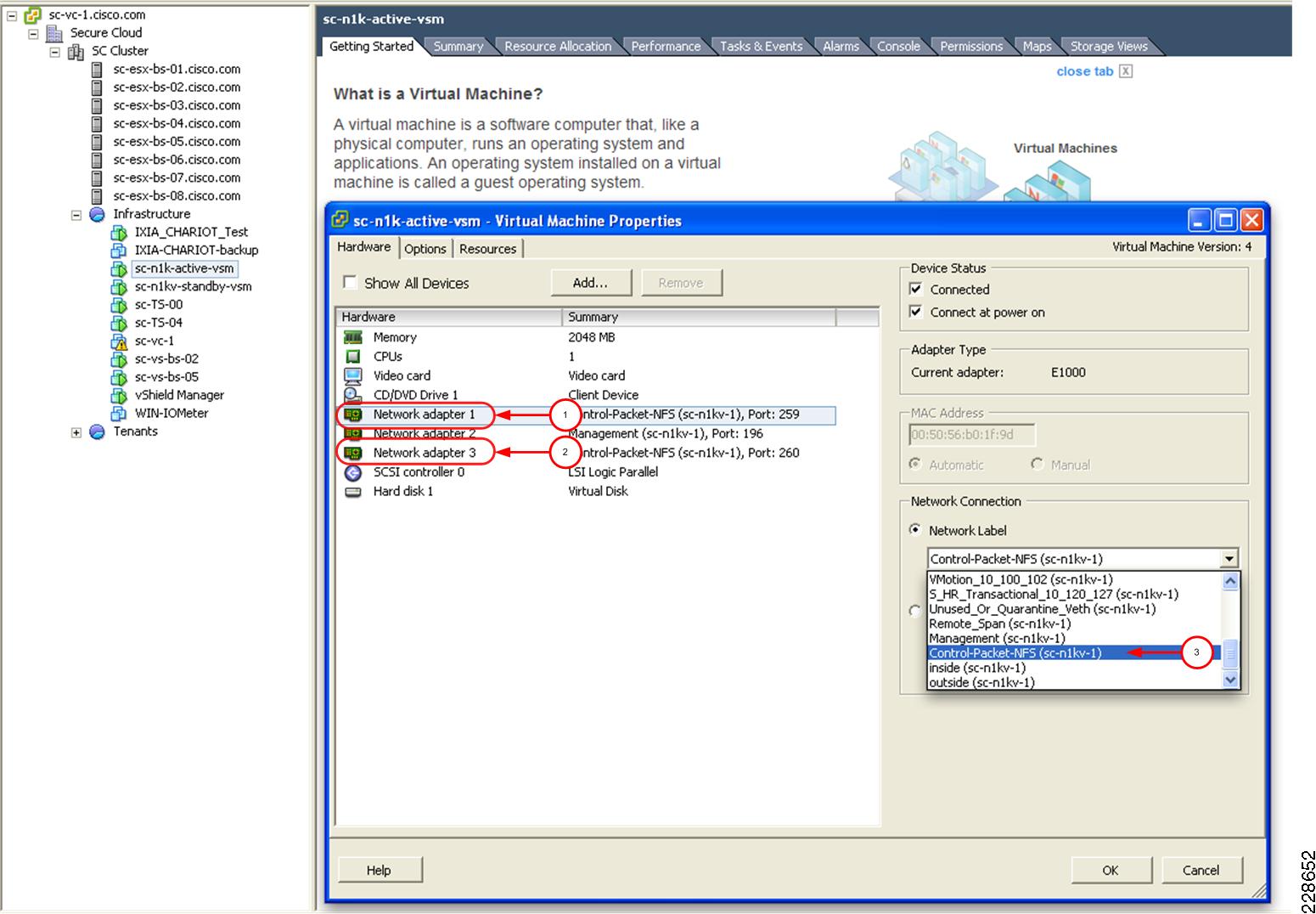Select host icon for sc-esx-bs-04.cisco.com

97,124
